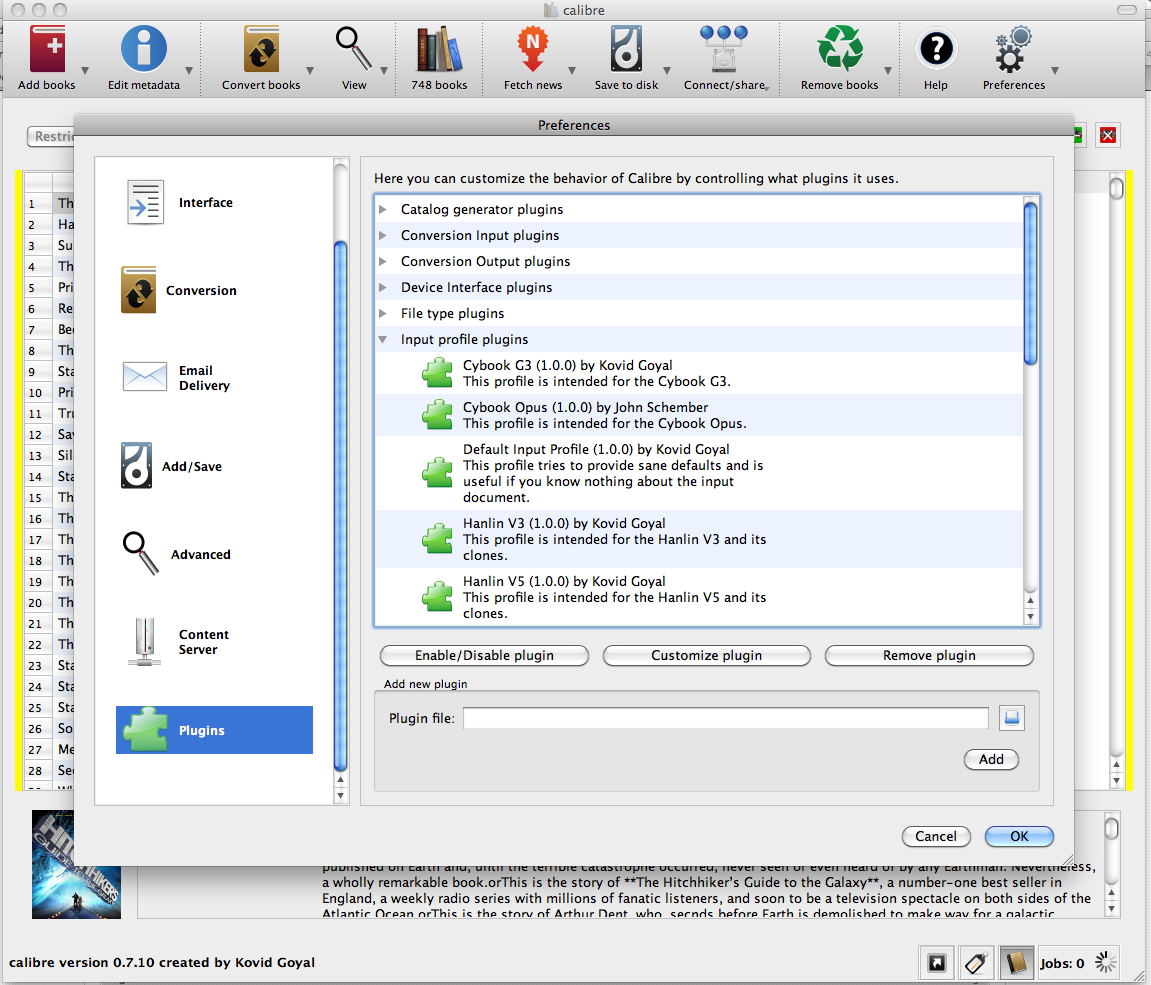The height and width of the screenshot is (985, 1151).
Task: Open the Convert books dropdown arrow
Action: point(310,70)
